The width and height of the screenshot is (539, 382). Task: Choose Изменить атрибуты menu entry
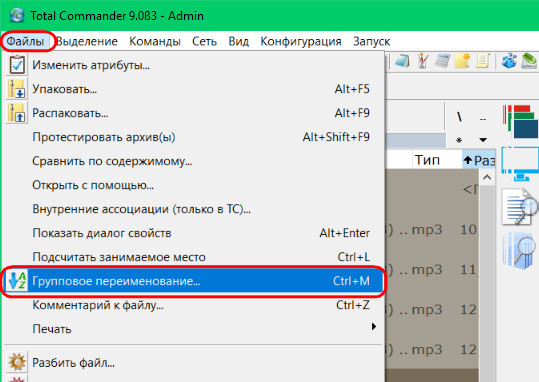[x=194, y=65]
